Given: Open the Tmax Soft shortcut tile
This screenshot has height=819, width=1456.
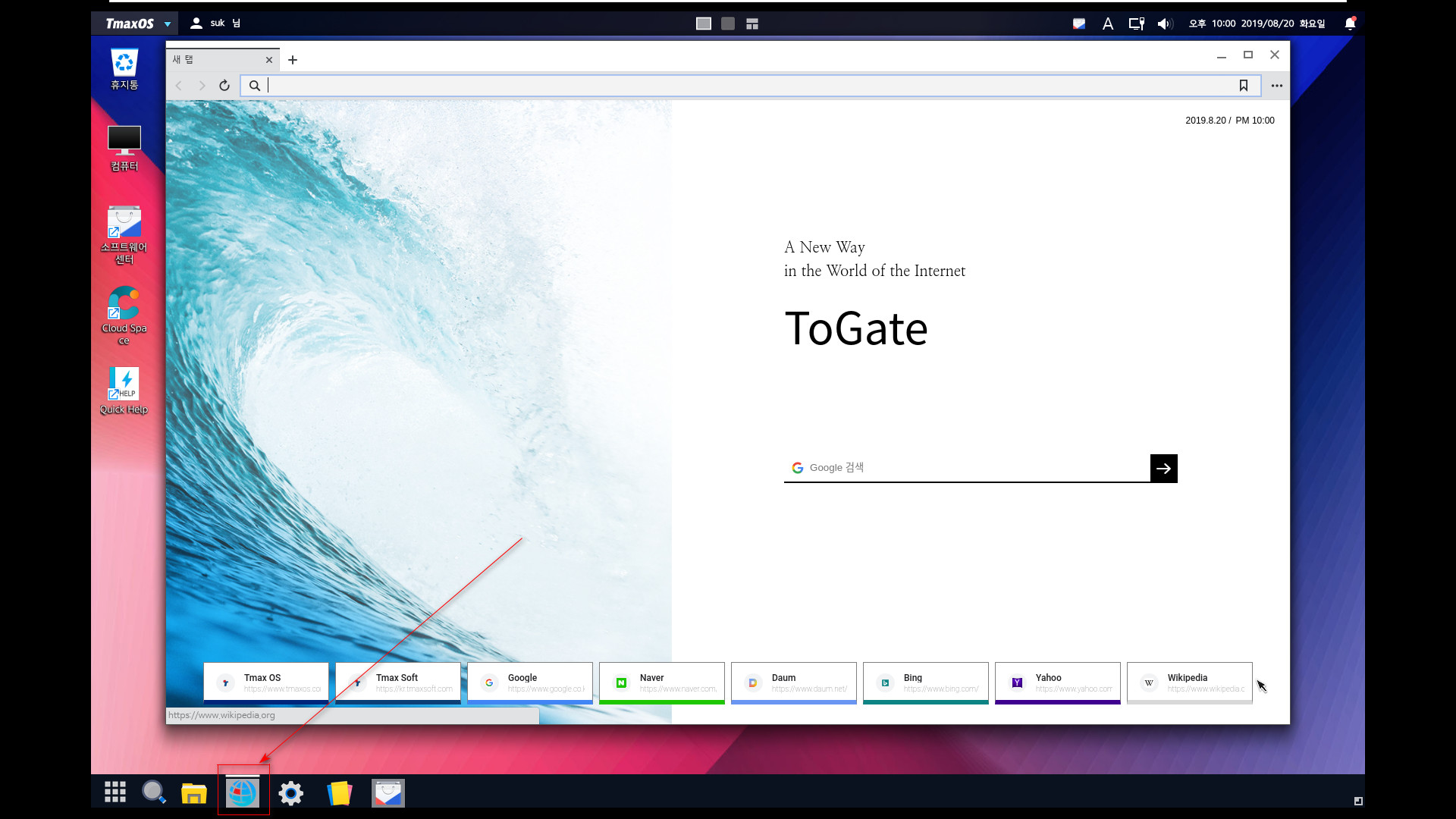Looking at the screenshot, I should click(x=398, y=683).
